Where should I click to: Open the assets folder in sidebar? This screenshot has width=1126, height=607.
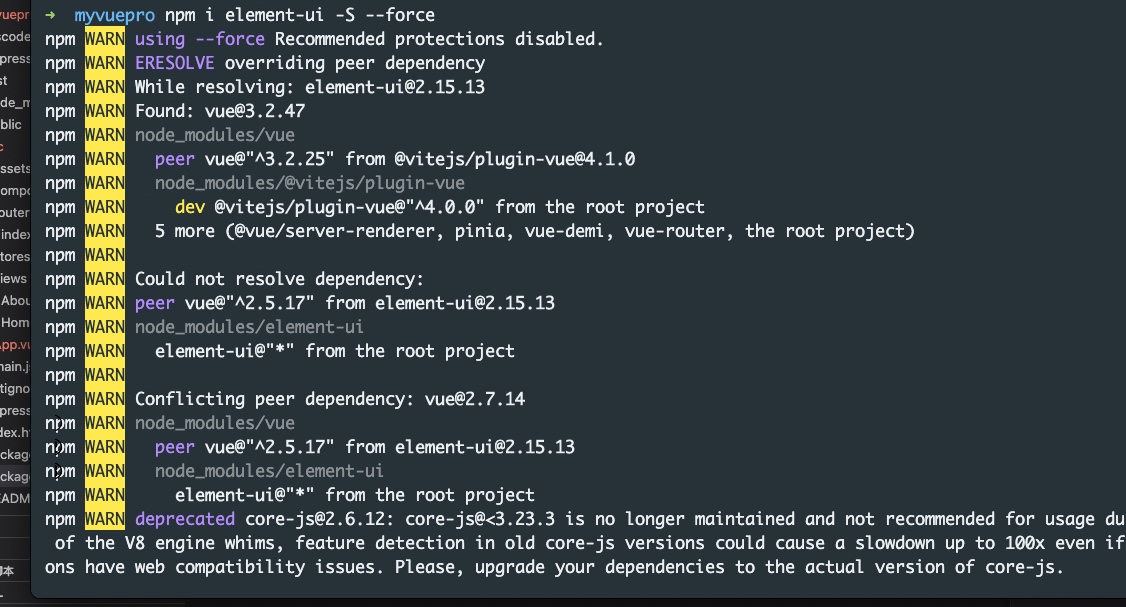pyautogui.click(x=15, y=168)
